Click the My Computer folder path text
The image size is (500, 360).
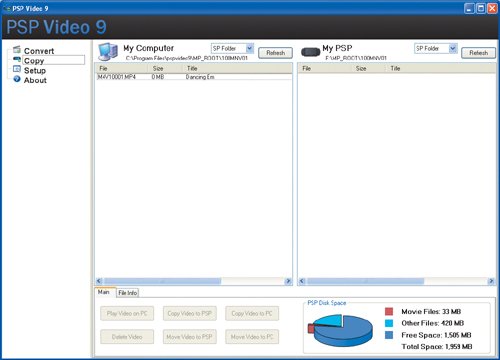tap(187, 58)
